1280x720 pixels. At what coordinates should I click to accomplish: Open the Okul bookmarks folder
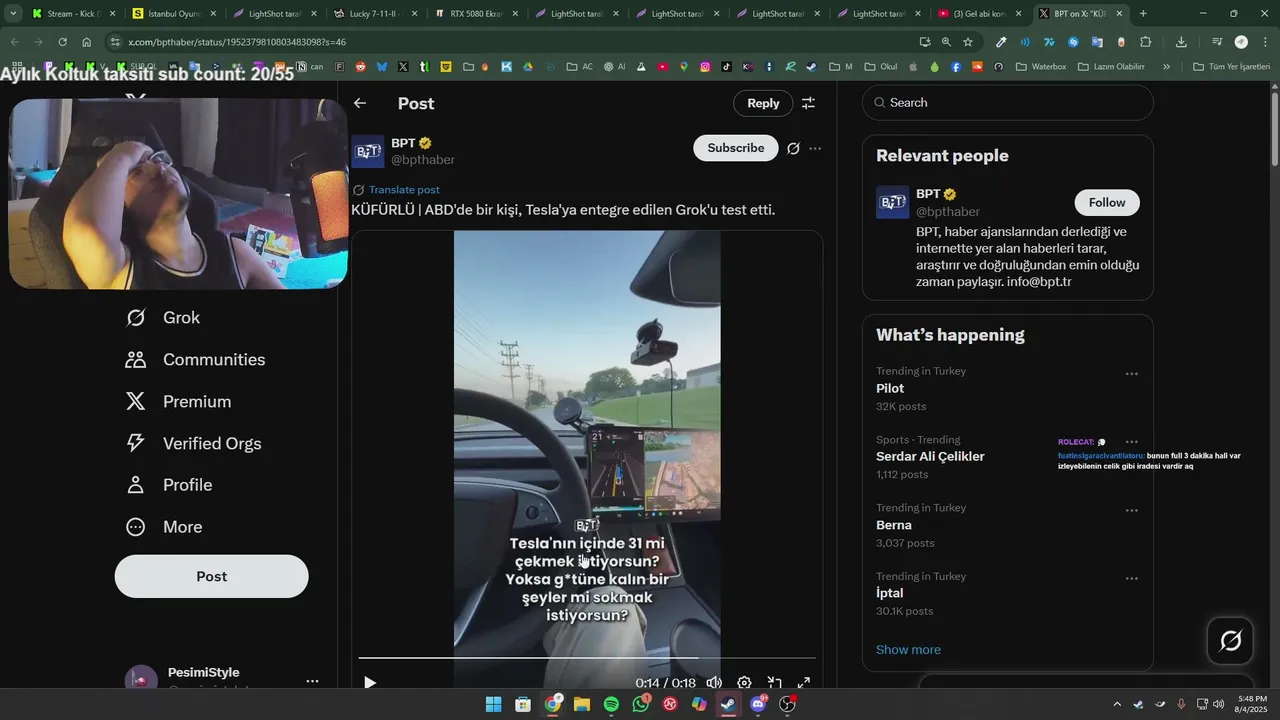click(x=879, y=67)
